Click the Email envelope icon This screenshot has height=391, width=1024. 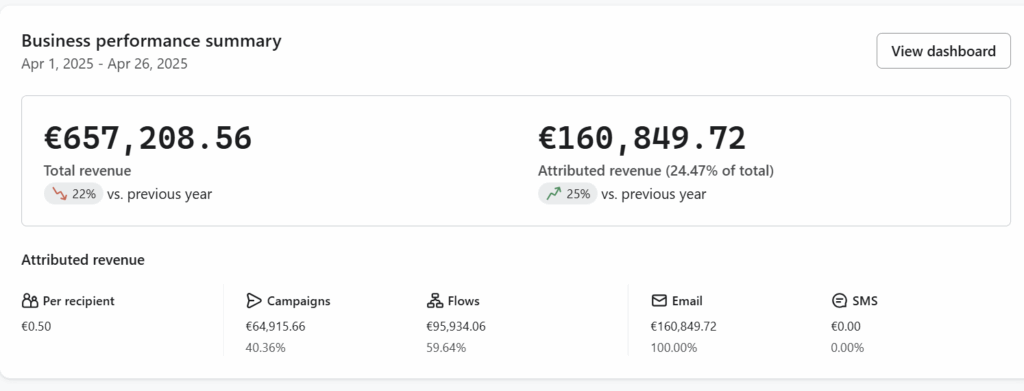pos(659,301)
